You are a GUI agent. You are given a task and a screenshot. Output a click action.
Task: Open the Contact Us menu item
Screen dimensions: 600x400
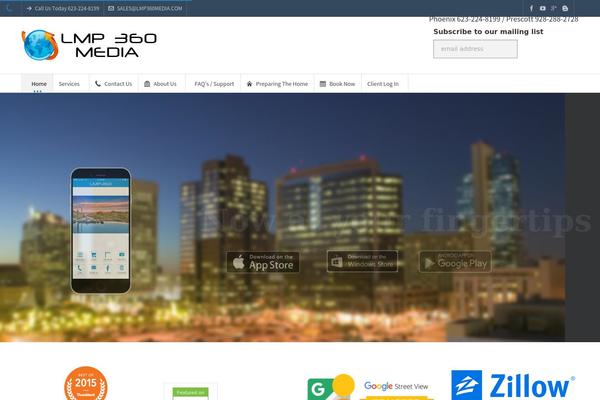click(x=113, y=84)
